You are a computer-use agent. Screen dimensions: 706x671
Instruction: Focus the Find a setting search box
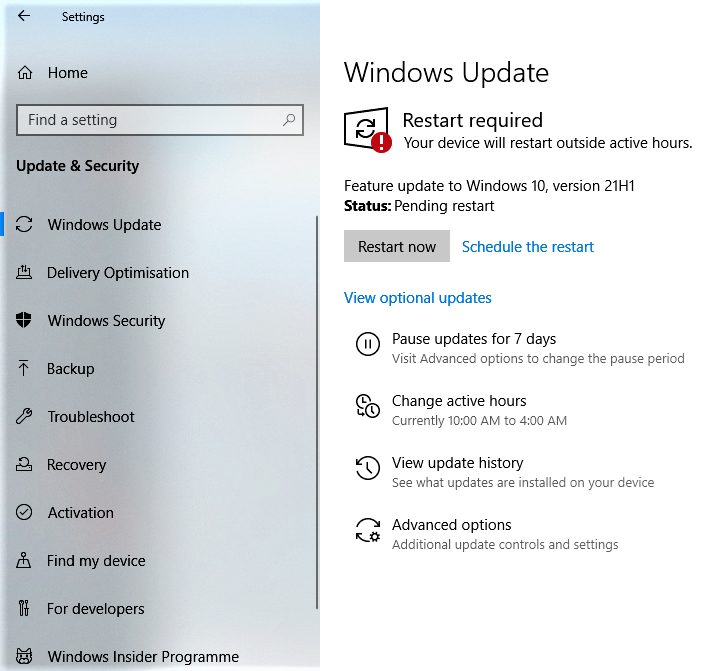pos(160,120)
